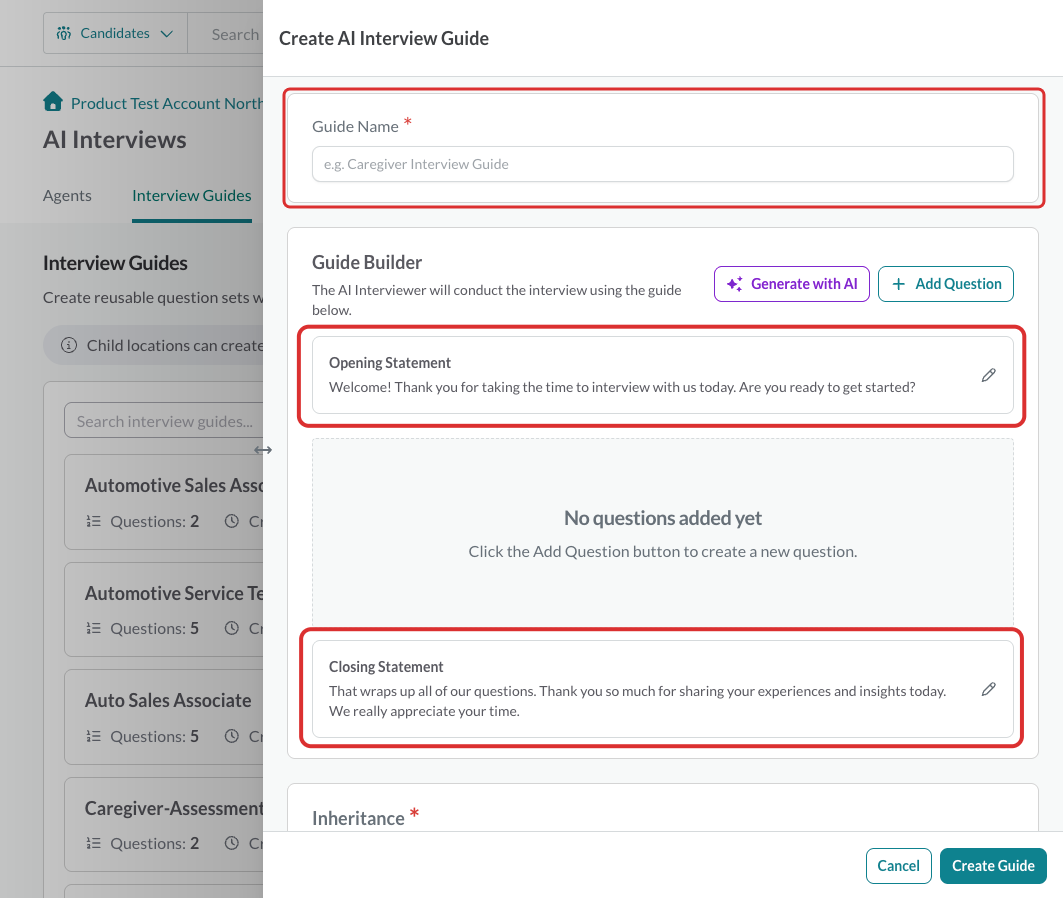
Task: Click the Closing Statement text block
Action: coord(637,701)
